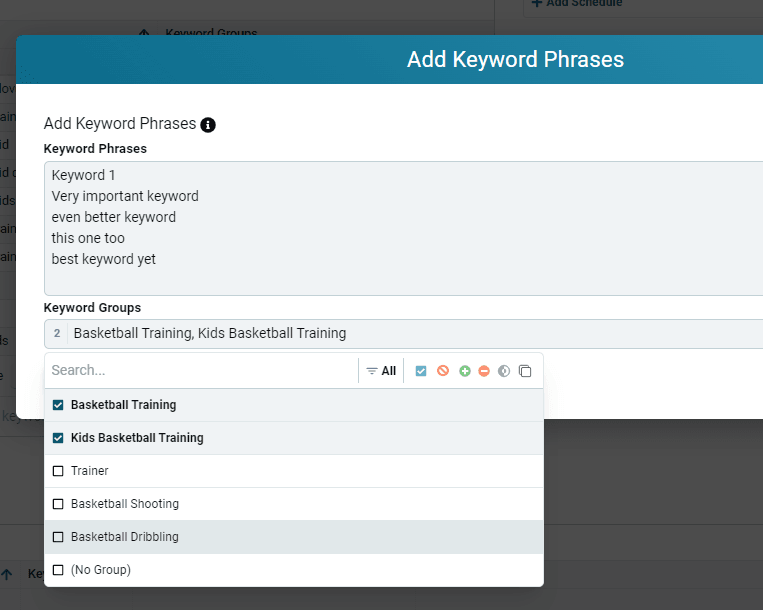Viewport: 763px width, 610px height.
Task: Uncheck the Kids Basketball Training checkbox
Action: coord(58,438)
